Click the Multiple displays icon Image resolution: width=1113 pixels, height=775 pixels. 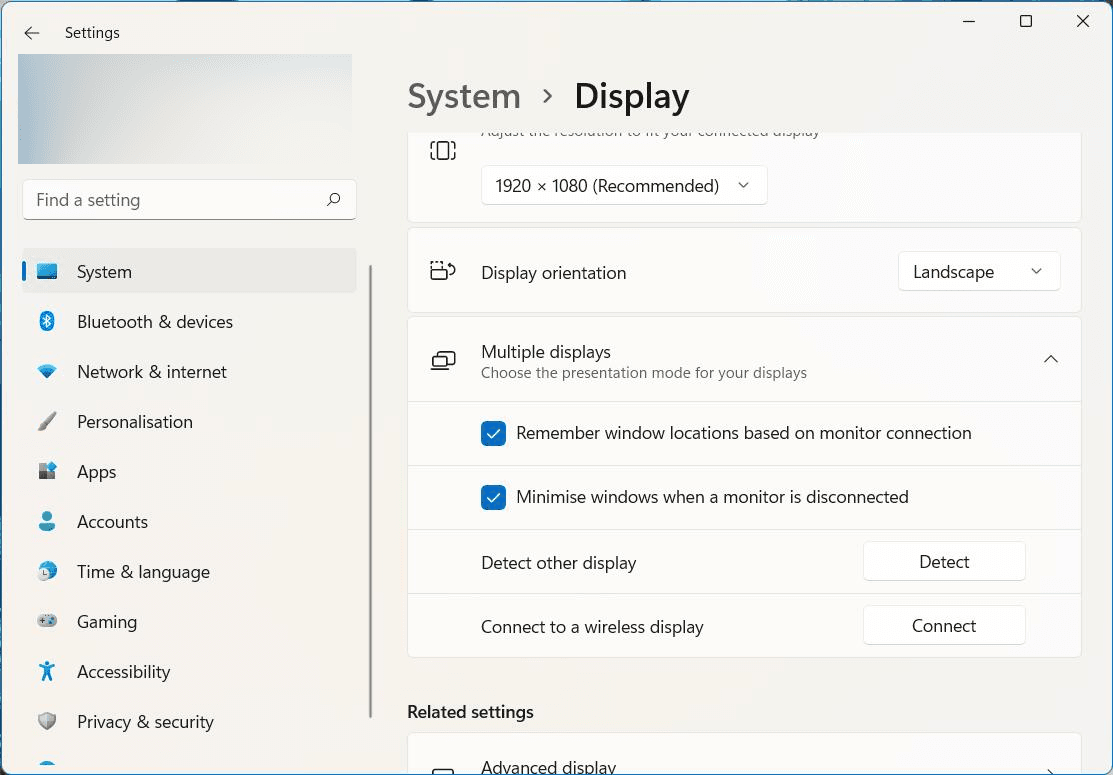(x=443, y=361)
